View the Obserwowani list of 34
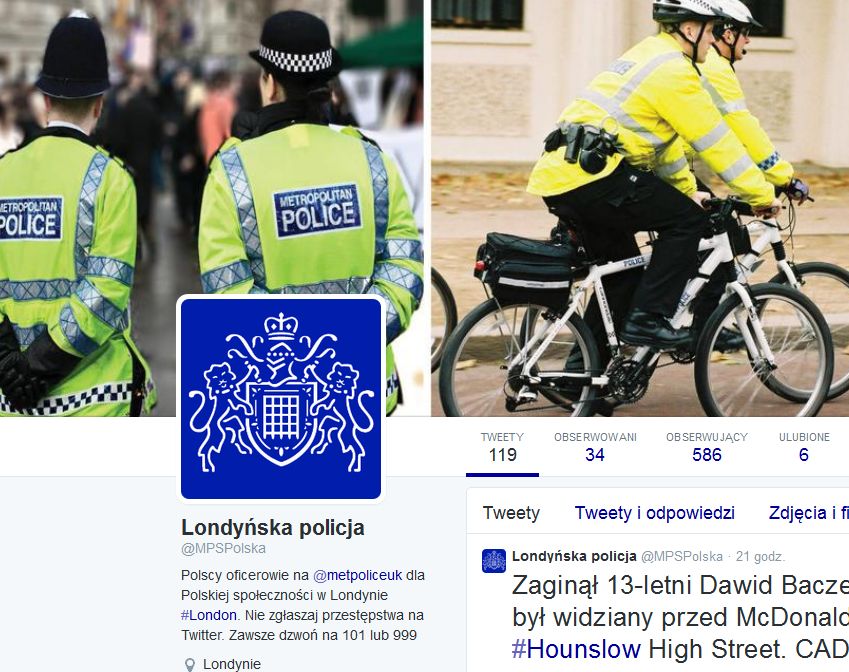 click(595, 447)
